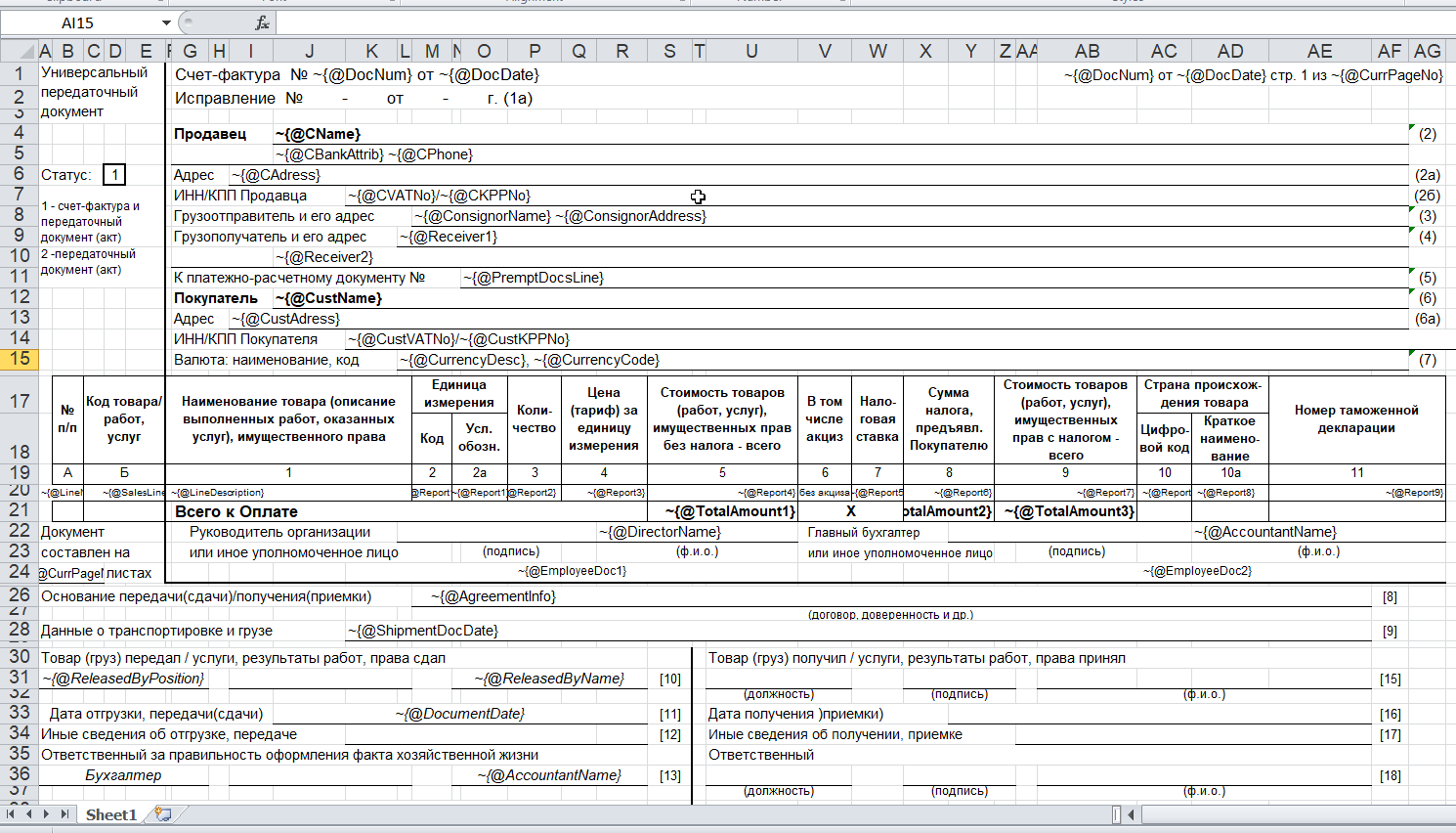Select row 1 header

tap(20, 73)
